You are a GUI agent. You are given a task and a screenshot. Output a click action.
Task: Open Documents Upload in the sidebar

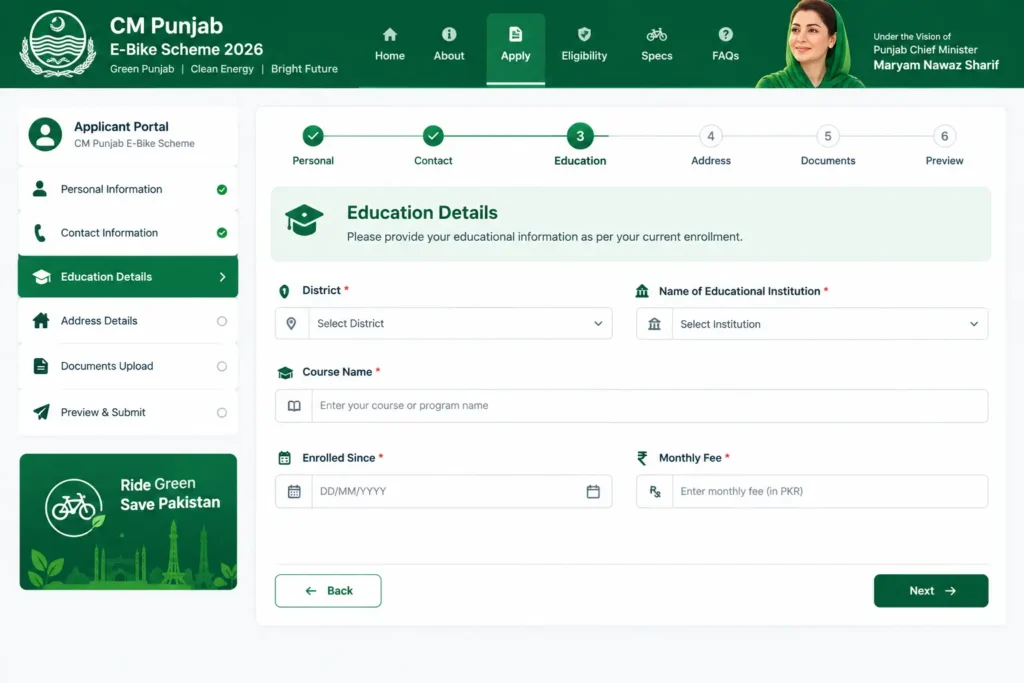[x=128, y=366]
